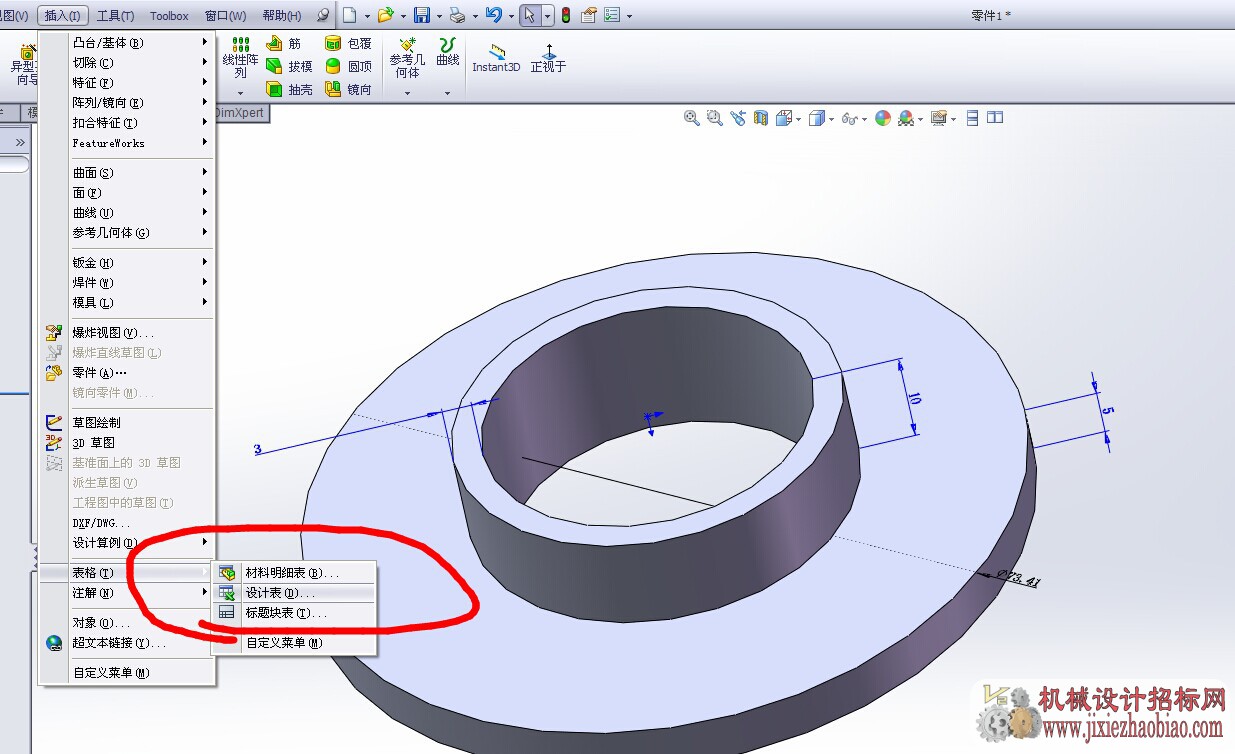Click Zoom to Fit magnifier icon
Image resolution: width=1235 pixels, height=754 pixels.
point(691,118)
